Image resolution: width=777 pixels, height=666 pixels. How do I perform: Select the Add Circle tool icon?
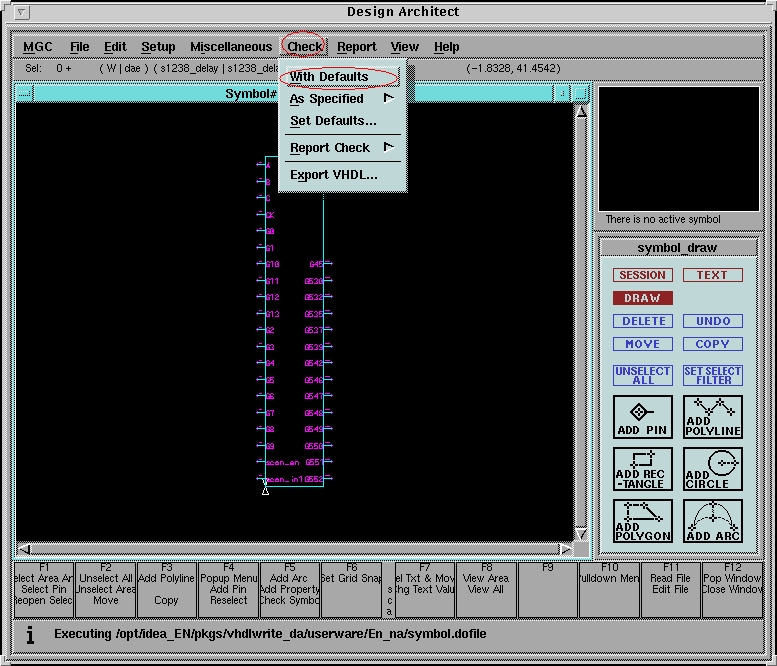[713, 468]
